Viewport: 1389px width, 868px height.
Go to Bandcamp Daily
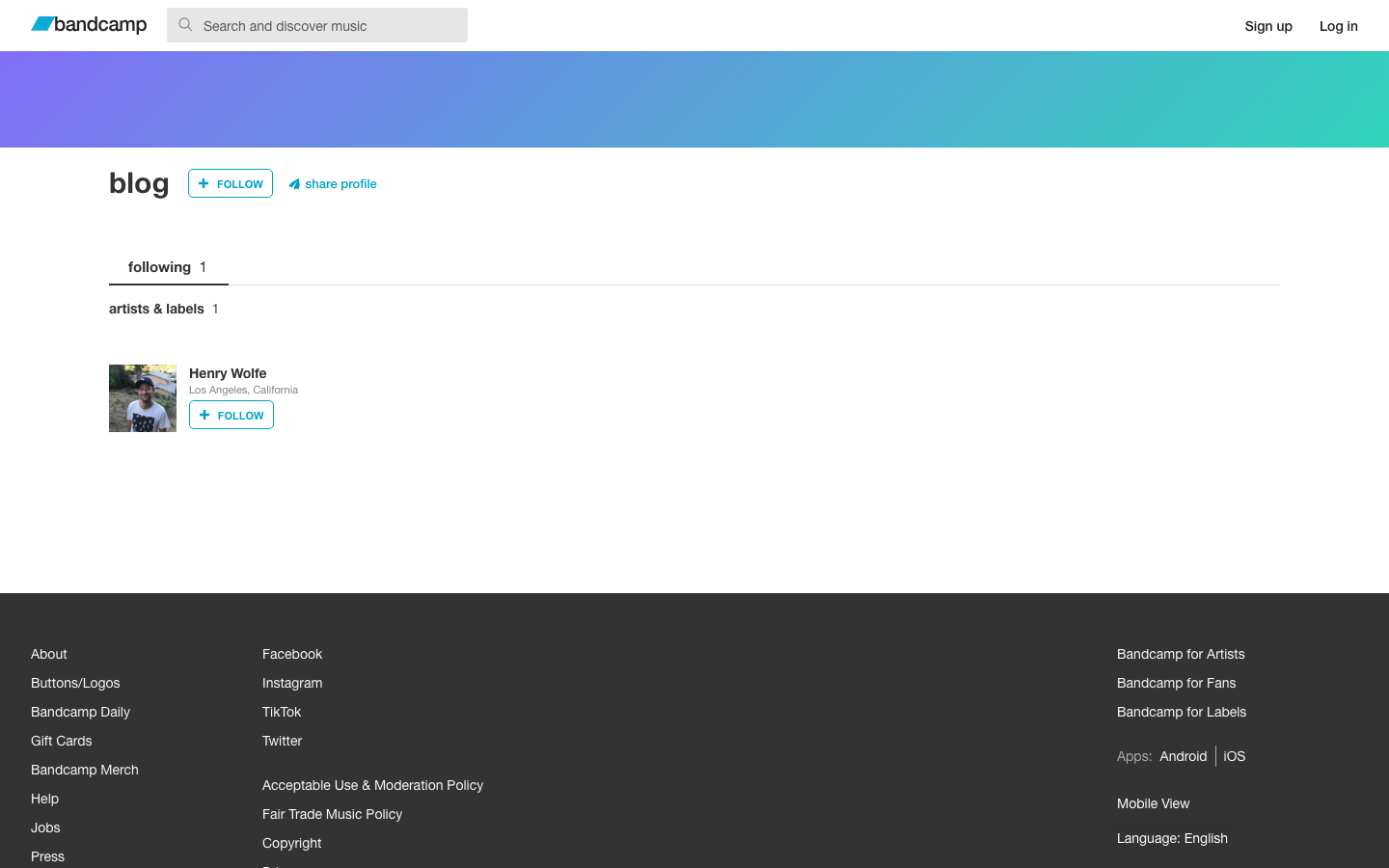(x=80, y=712)
